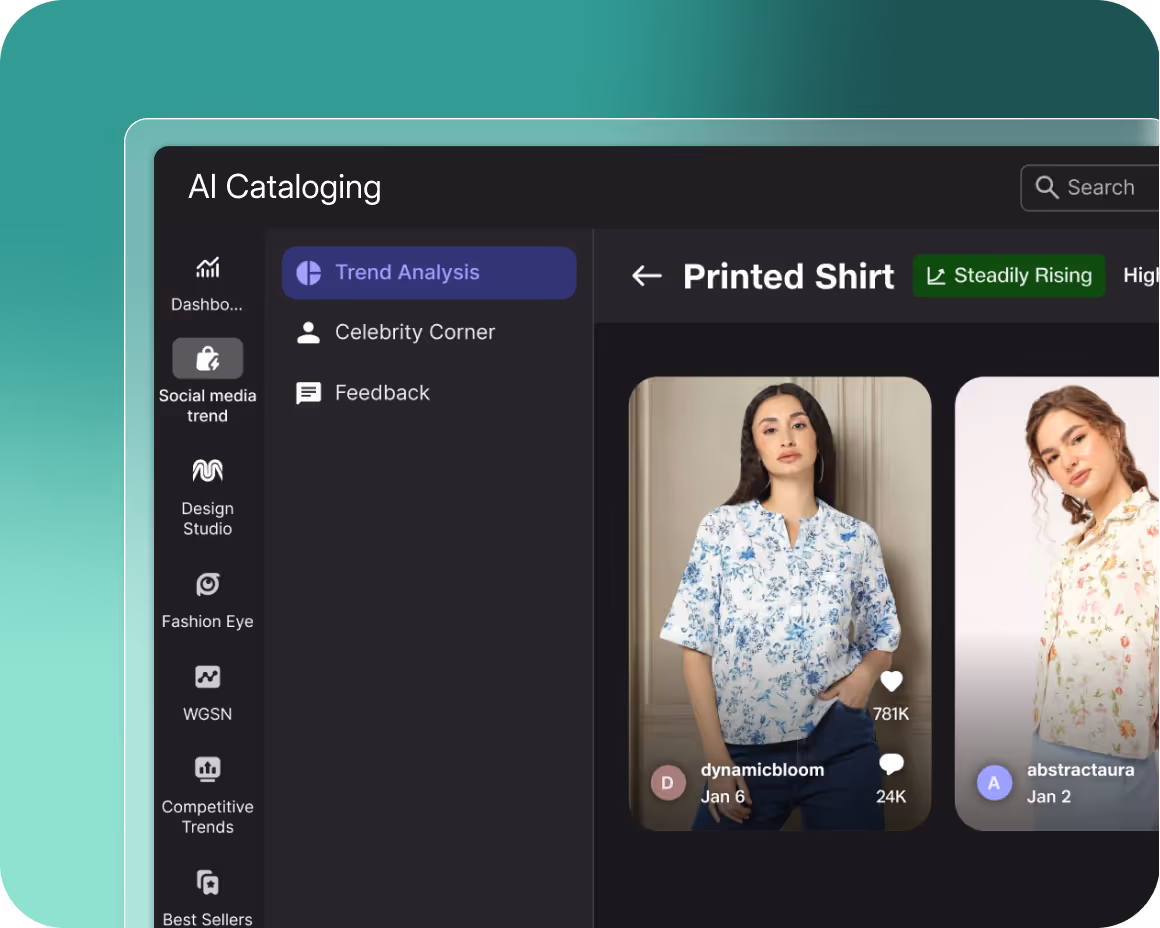Click the Steadily Rising badge

(x=1009, y=276)
